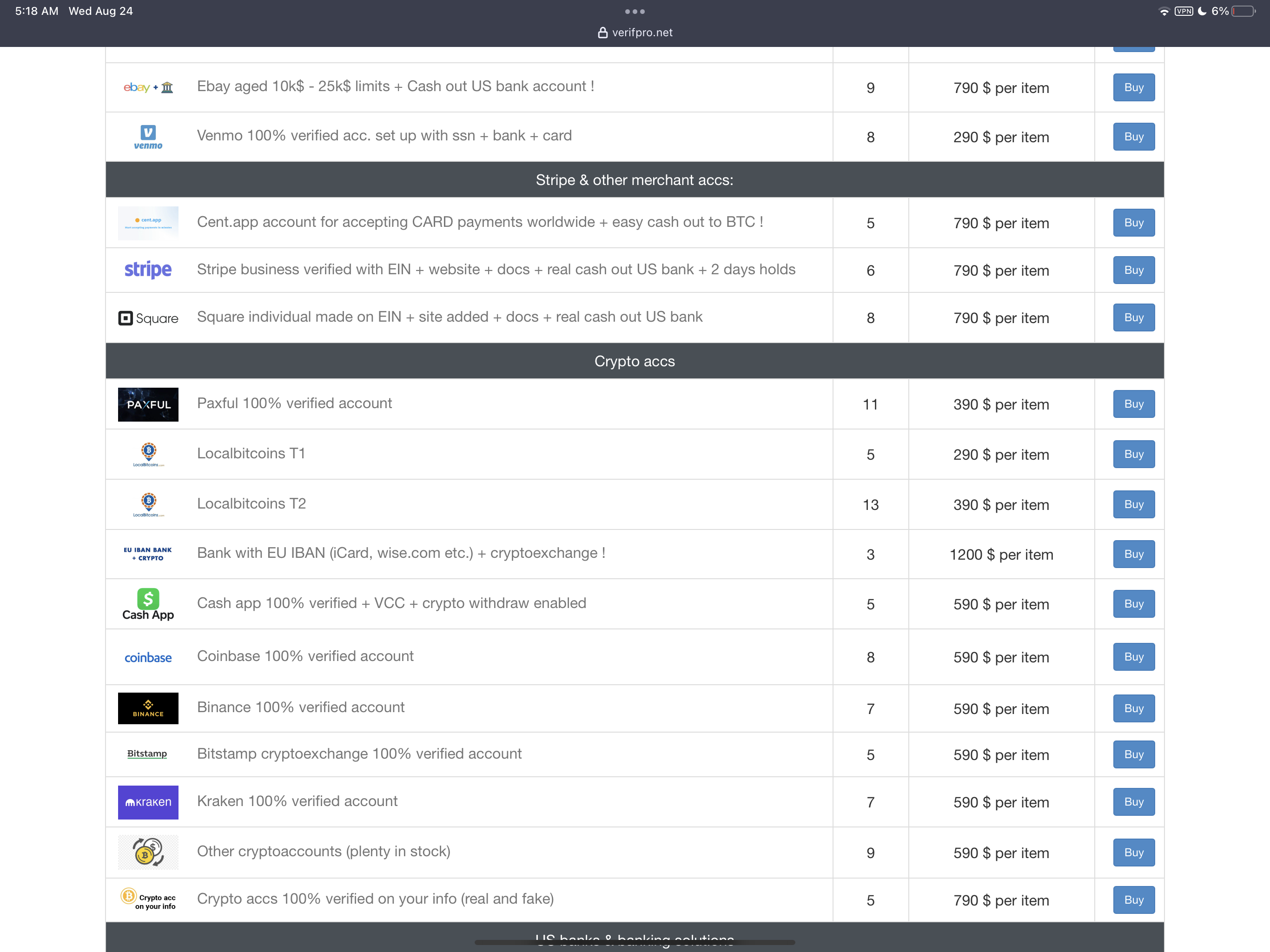1270x952 pixels.
Task: Click the Coinbase logo
Action: [147, 657]
